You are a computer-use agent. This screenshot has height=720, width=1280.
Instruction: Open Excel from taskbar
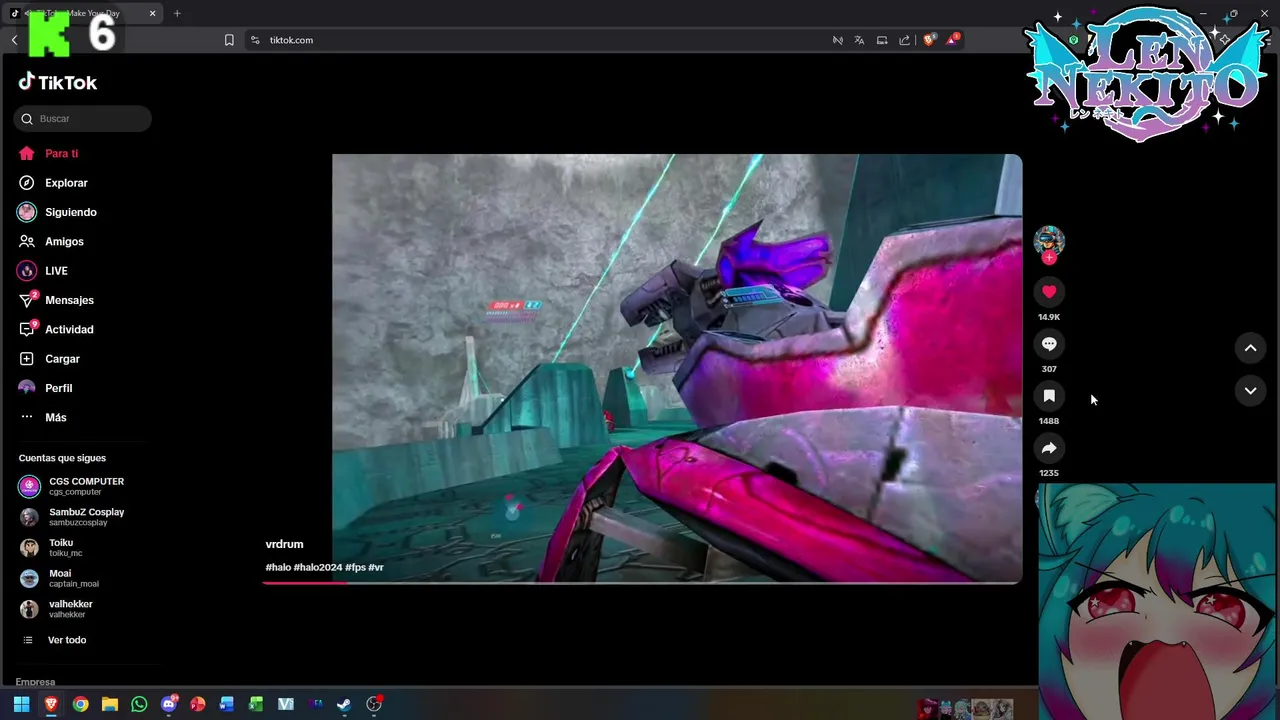click(256, 704)
